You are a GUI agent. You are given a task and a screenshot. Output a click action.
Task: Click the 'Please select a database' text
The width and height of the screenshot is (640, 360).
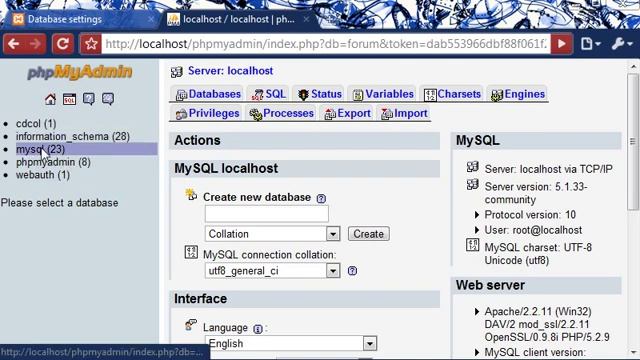click(x=60, y=203)
